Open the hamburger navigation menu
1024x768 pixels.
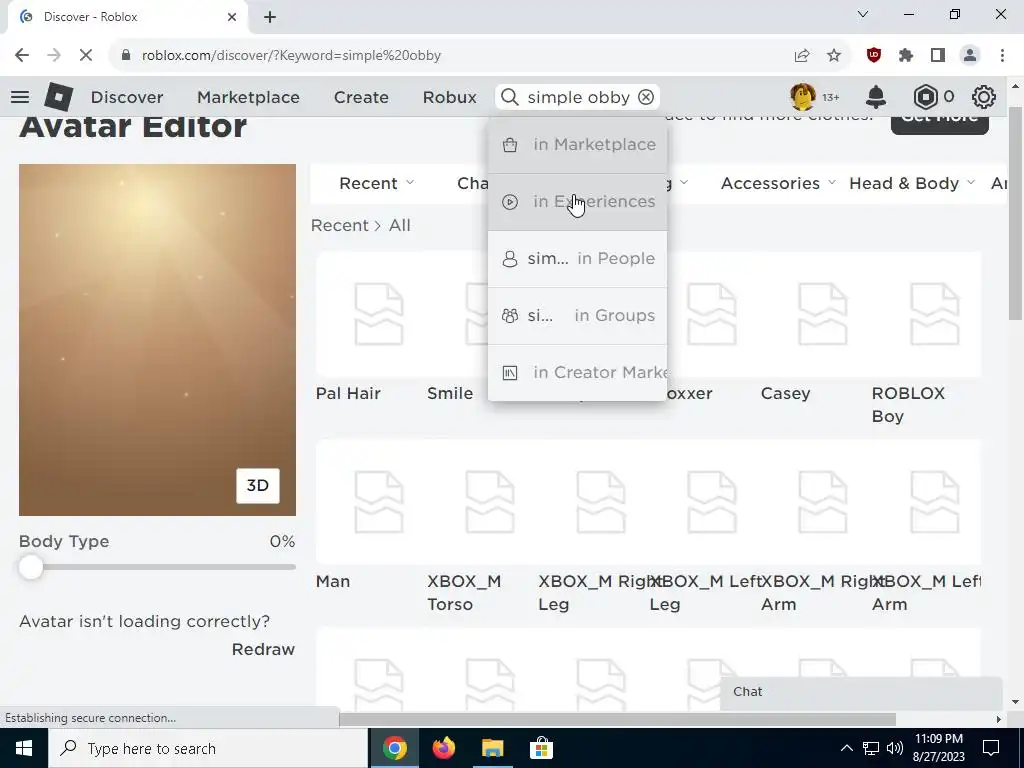pyautogui.click(x=20, y=97)
